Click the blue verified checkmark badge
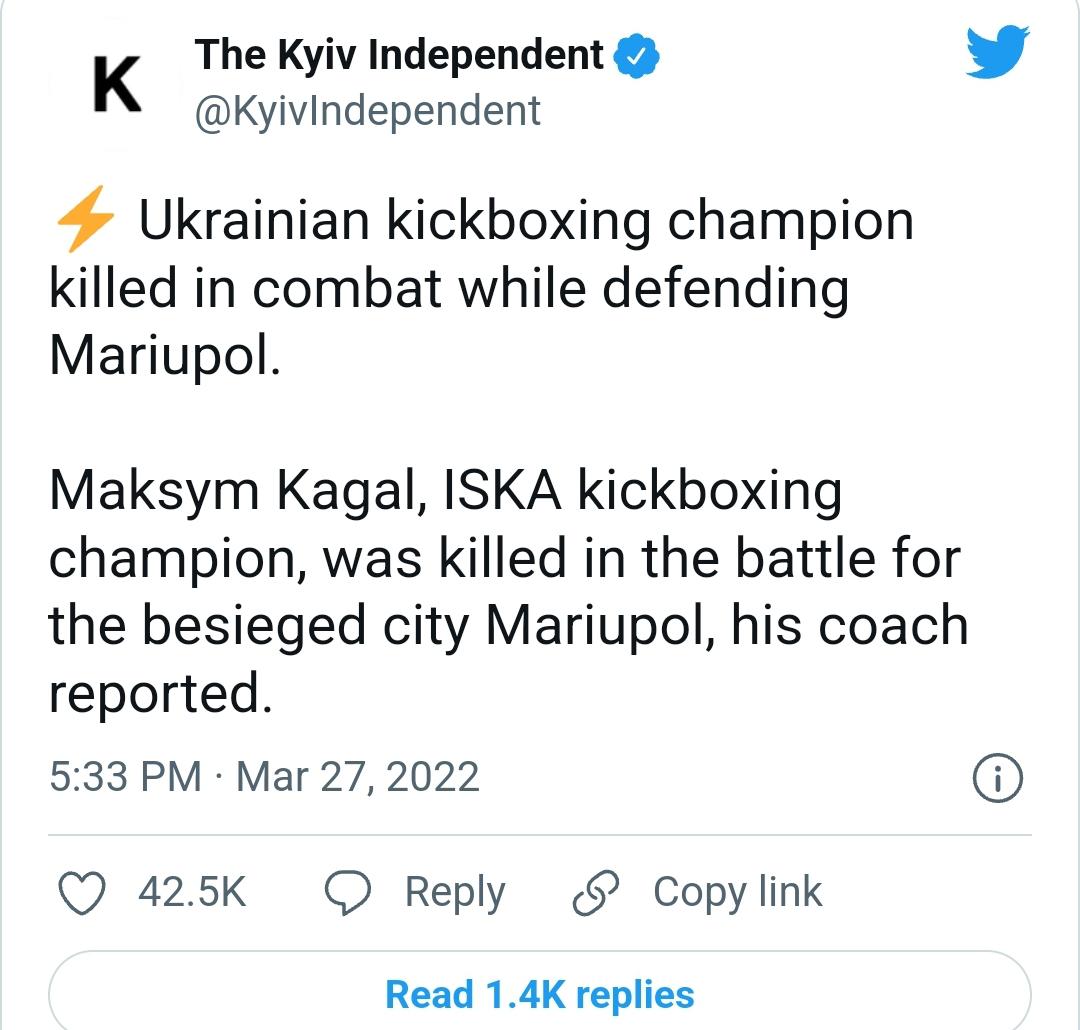 637,56
